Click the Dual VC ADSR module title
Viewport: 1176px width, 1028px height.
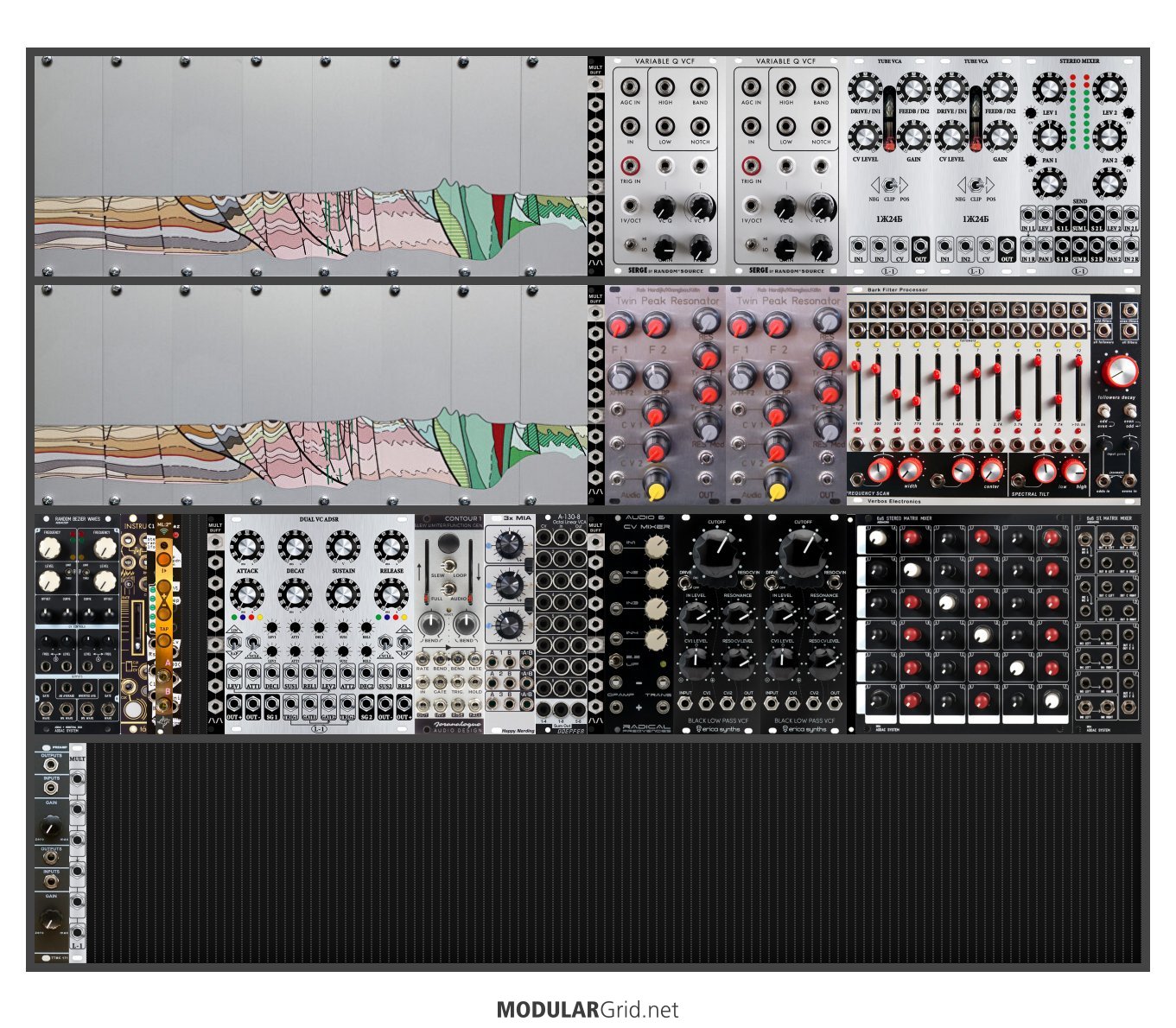pos(319,519)
